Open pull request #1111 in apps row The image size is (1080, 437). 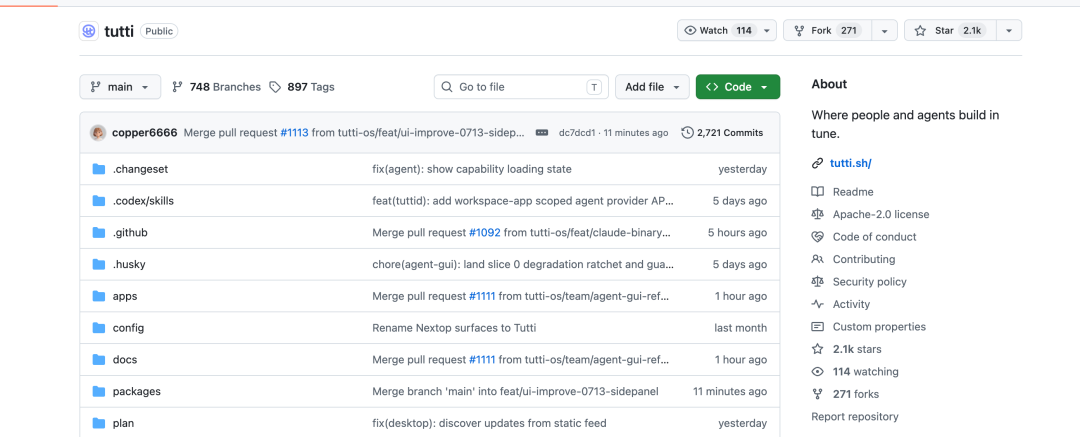[x=482, y=296]
